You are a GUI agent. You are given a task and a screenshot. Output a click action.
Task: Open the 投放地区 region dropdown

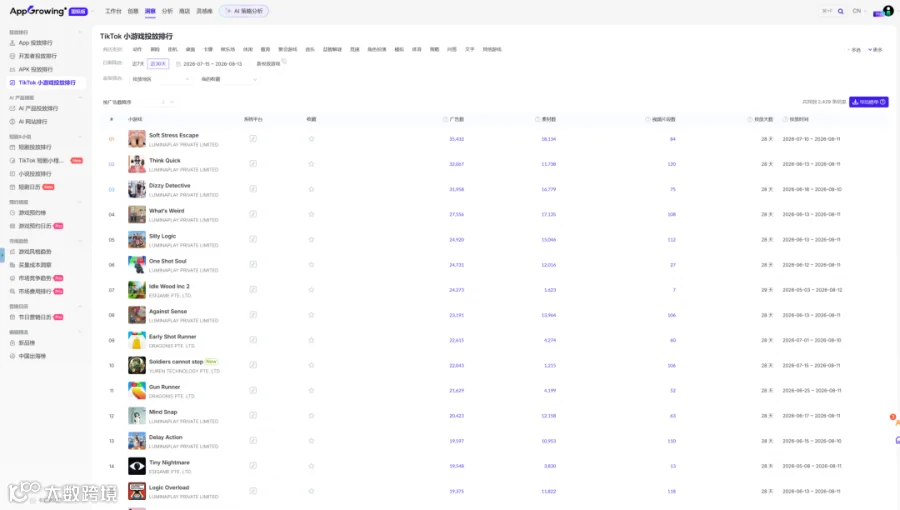(161, 79)
